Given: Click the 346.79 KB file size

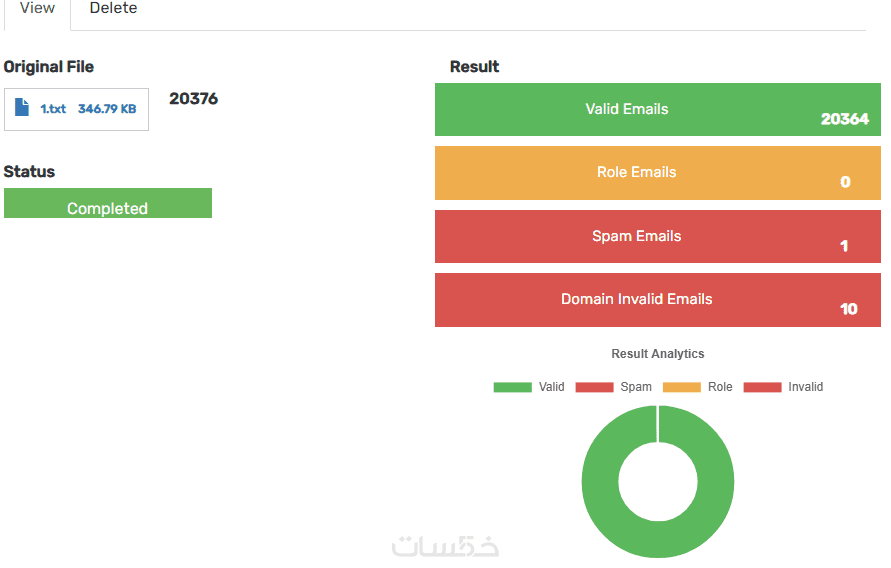Looking at the screenshot, I should click(x=107, y=109).
